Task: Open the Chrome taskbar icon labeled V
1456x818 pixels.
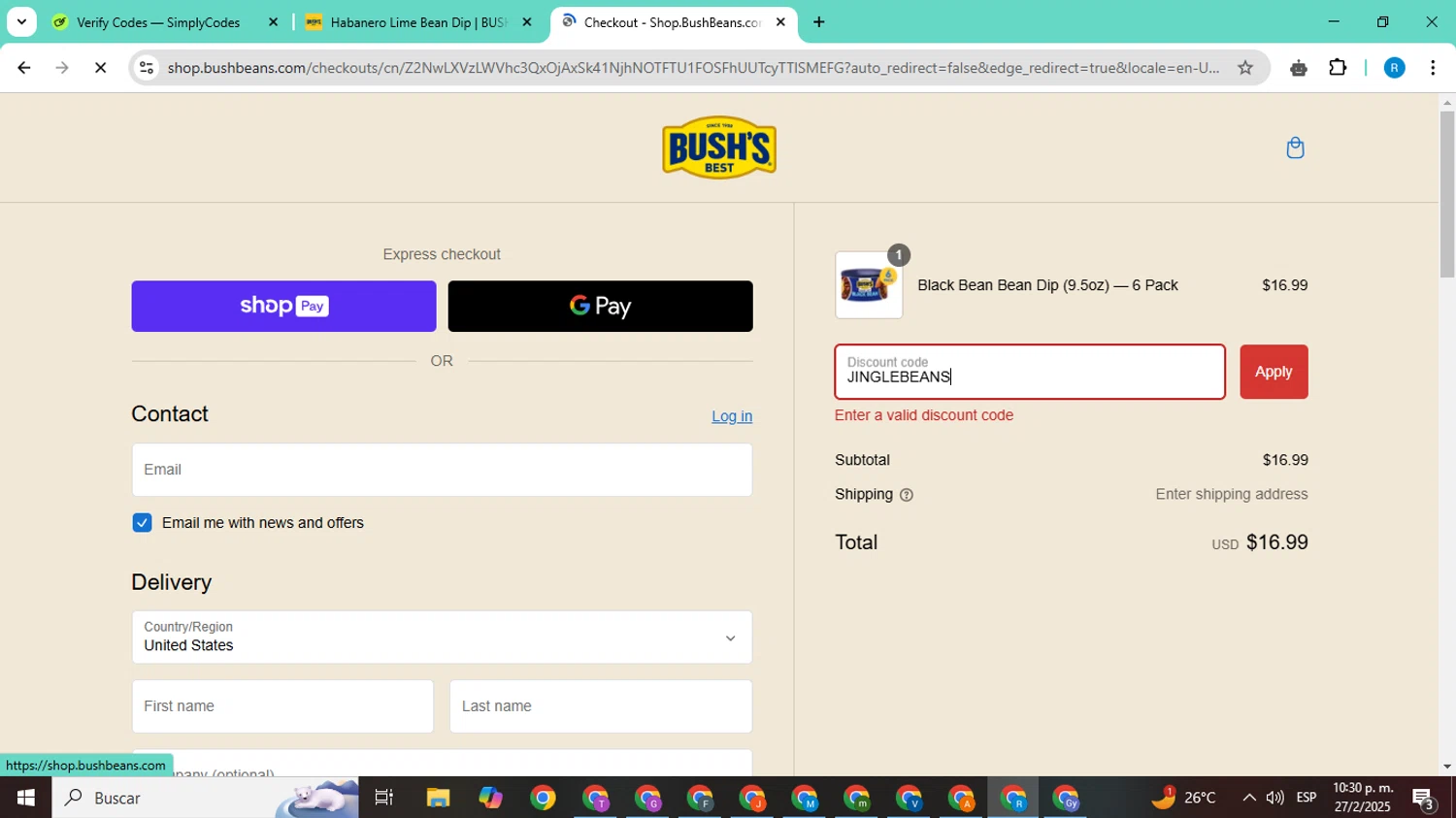Action: pyautogui.click(x=910, y=798)
